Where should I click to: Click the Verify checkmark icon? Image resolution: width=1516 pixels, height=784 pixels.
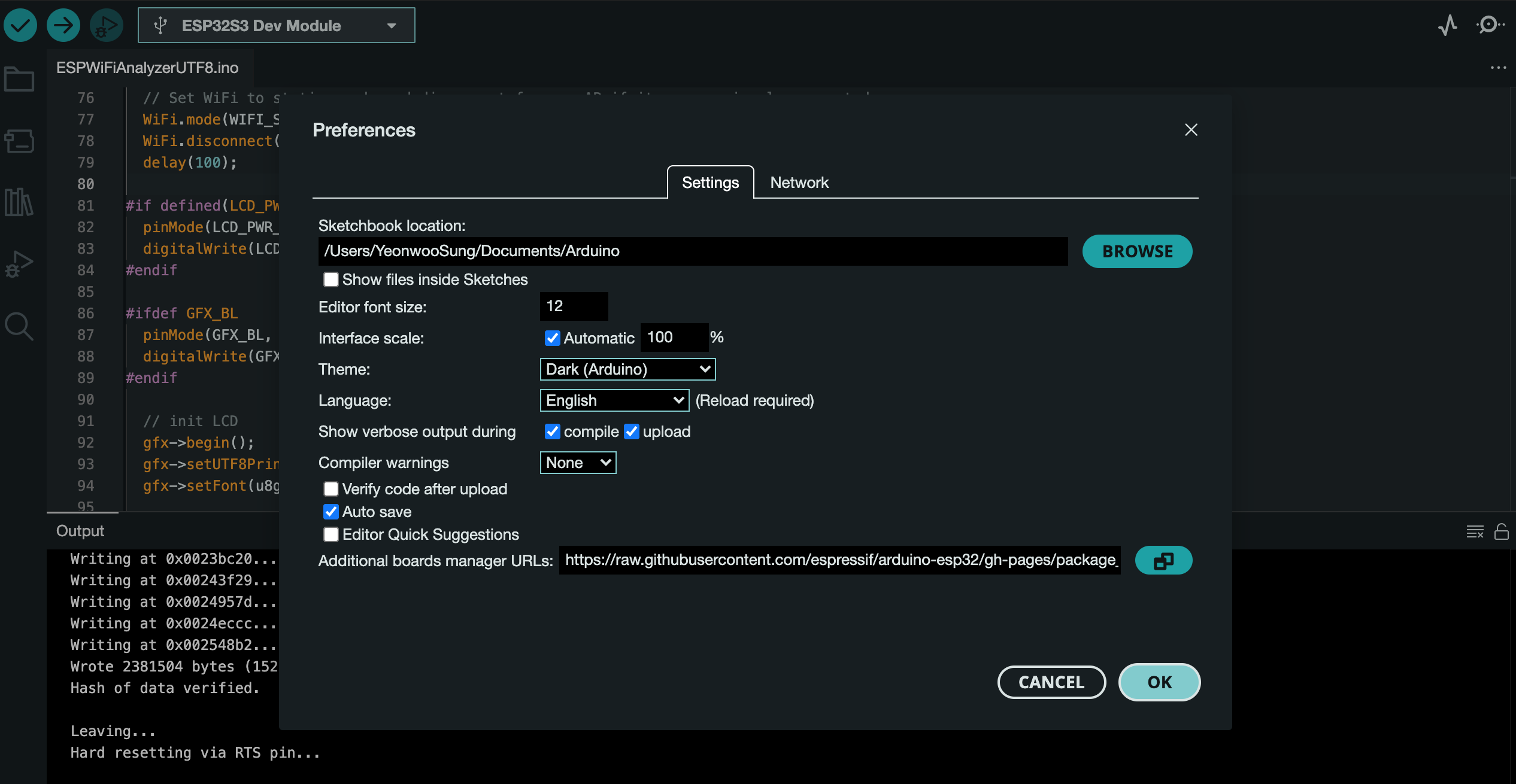(x=20, y=25)
